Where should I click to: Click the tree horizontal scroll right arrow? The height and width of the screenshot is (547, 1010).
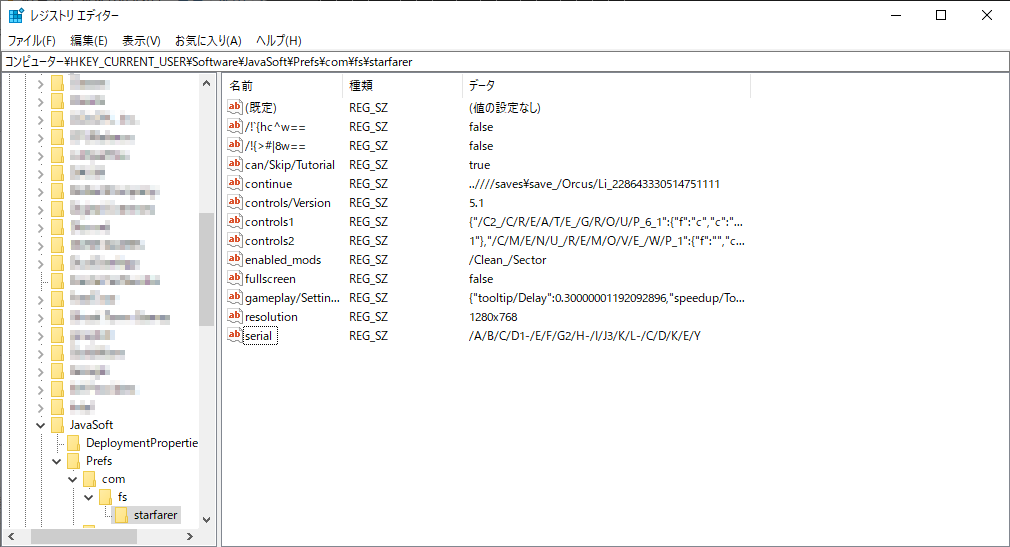[189, 536]
